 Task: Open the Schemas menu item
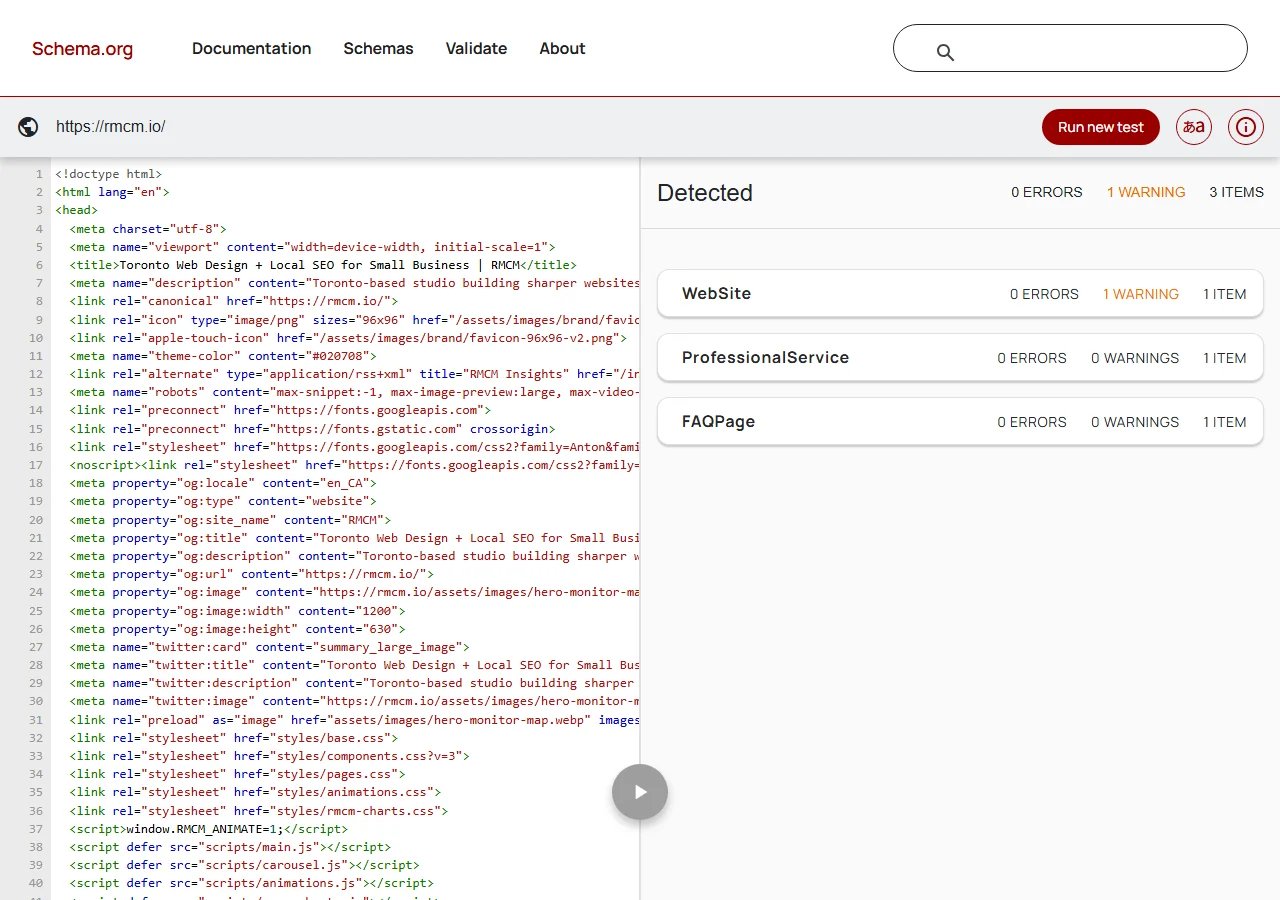378,48
